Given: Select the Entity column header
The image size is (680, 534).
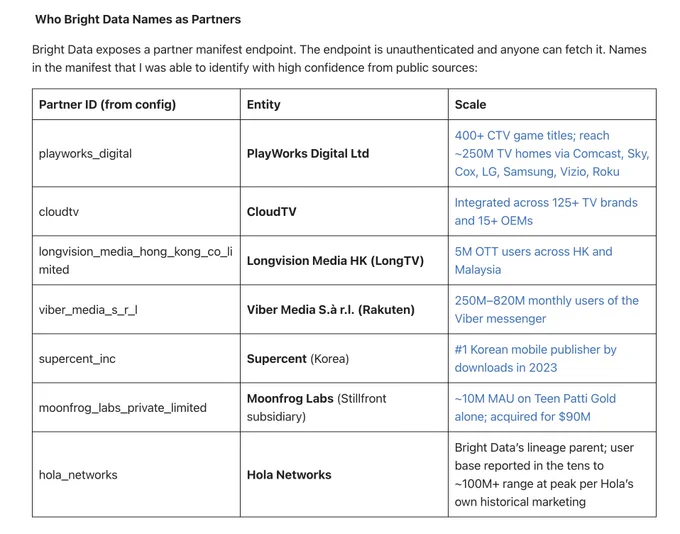Looking at the screenshot, I should tap(344, 105).
